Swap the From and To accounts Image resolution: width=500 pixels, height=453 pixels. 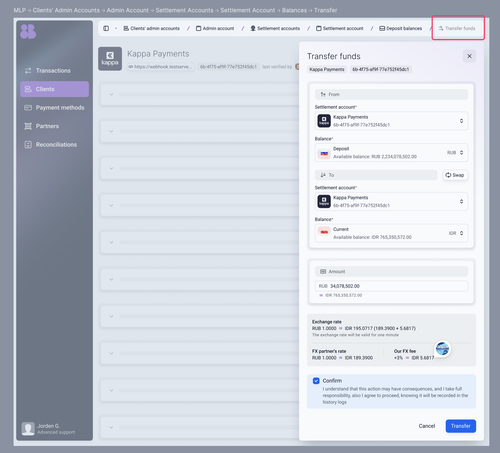coord(455,175)
